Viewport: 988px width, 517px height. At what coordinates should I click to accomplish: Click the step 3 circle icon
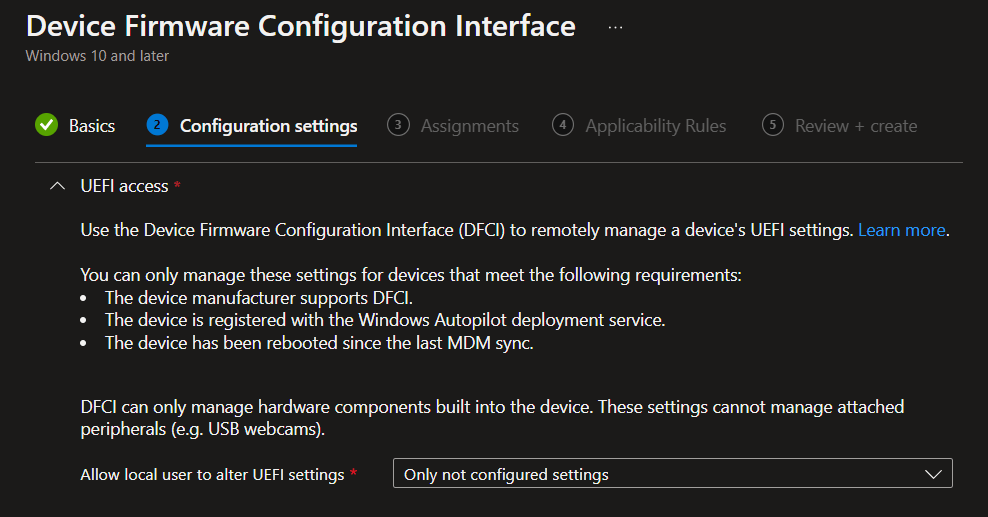coord(398,125)
